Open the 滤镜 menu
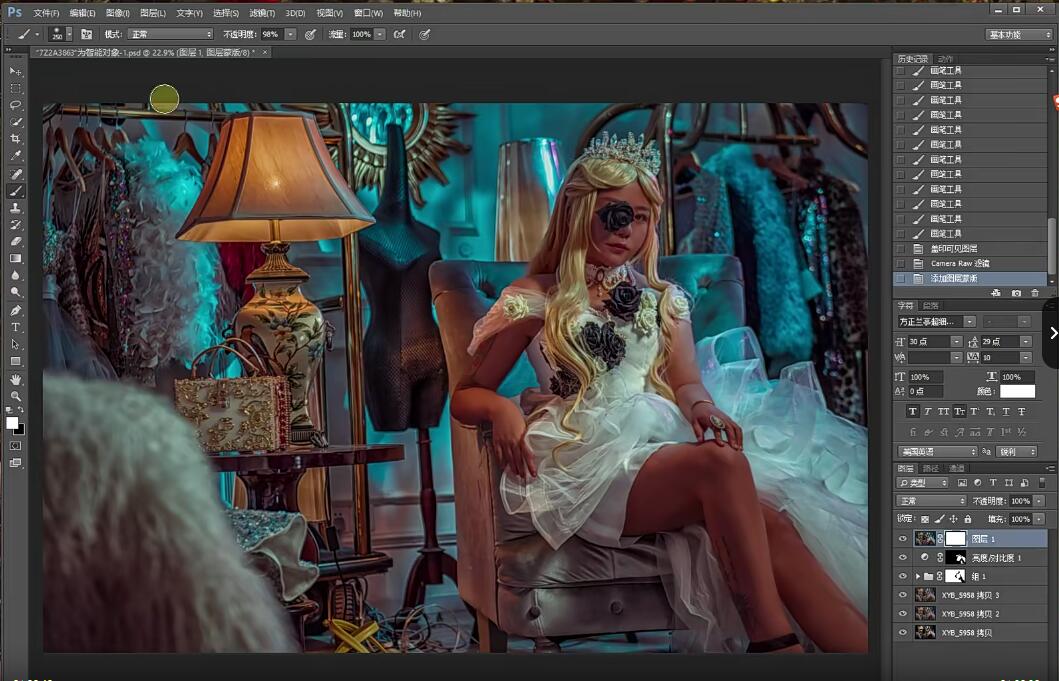1059x681 pixels. (x=262, y=13)
